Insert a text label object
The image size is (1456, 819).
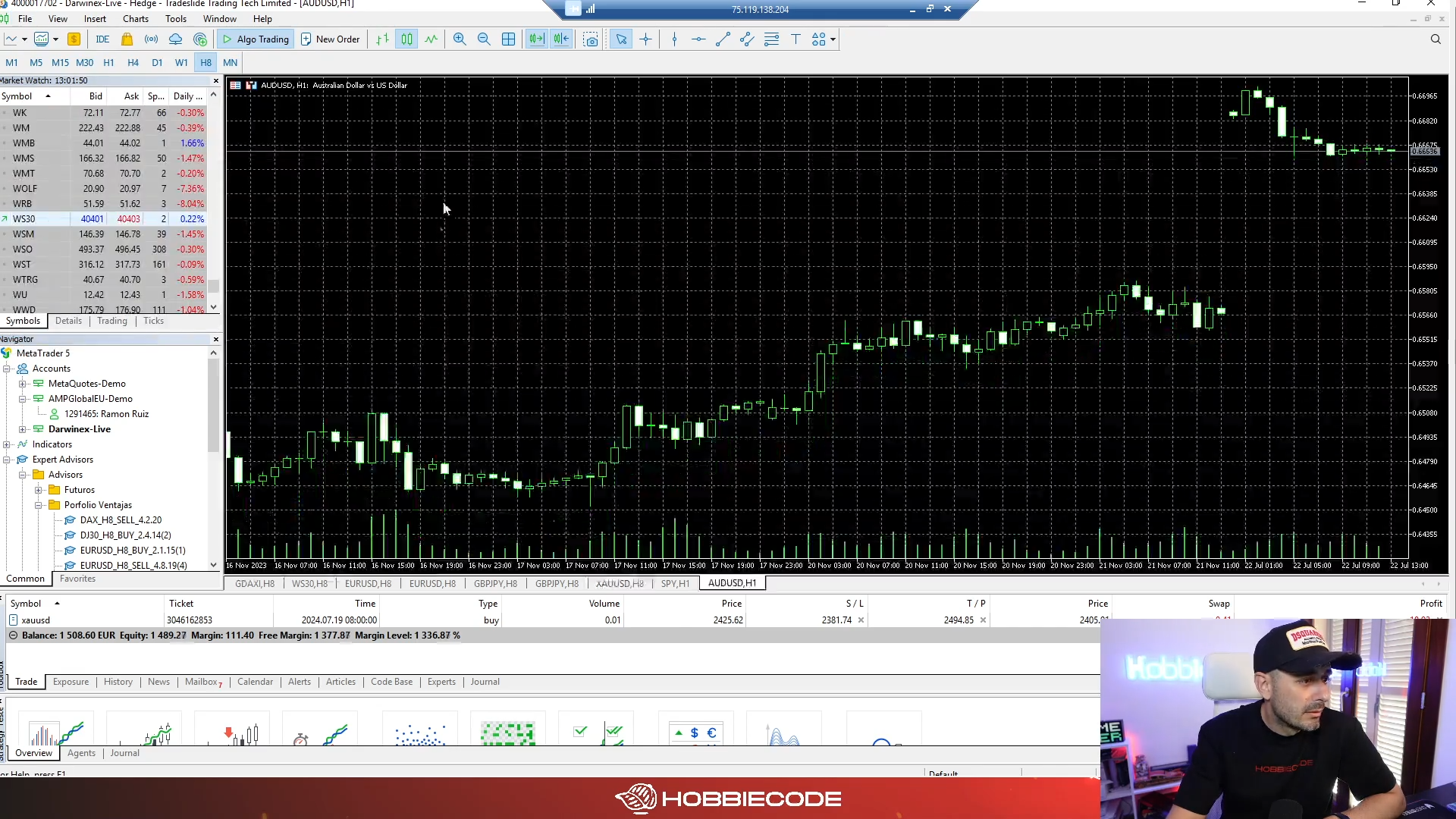coord(795,39)
